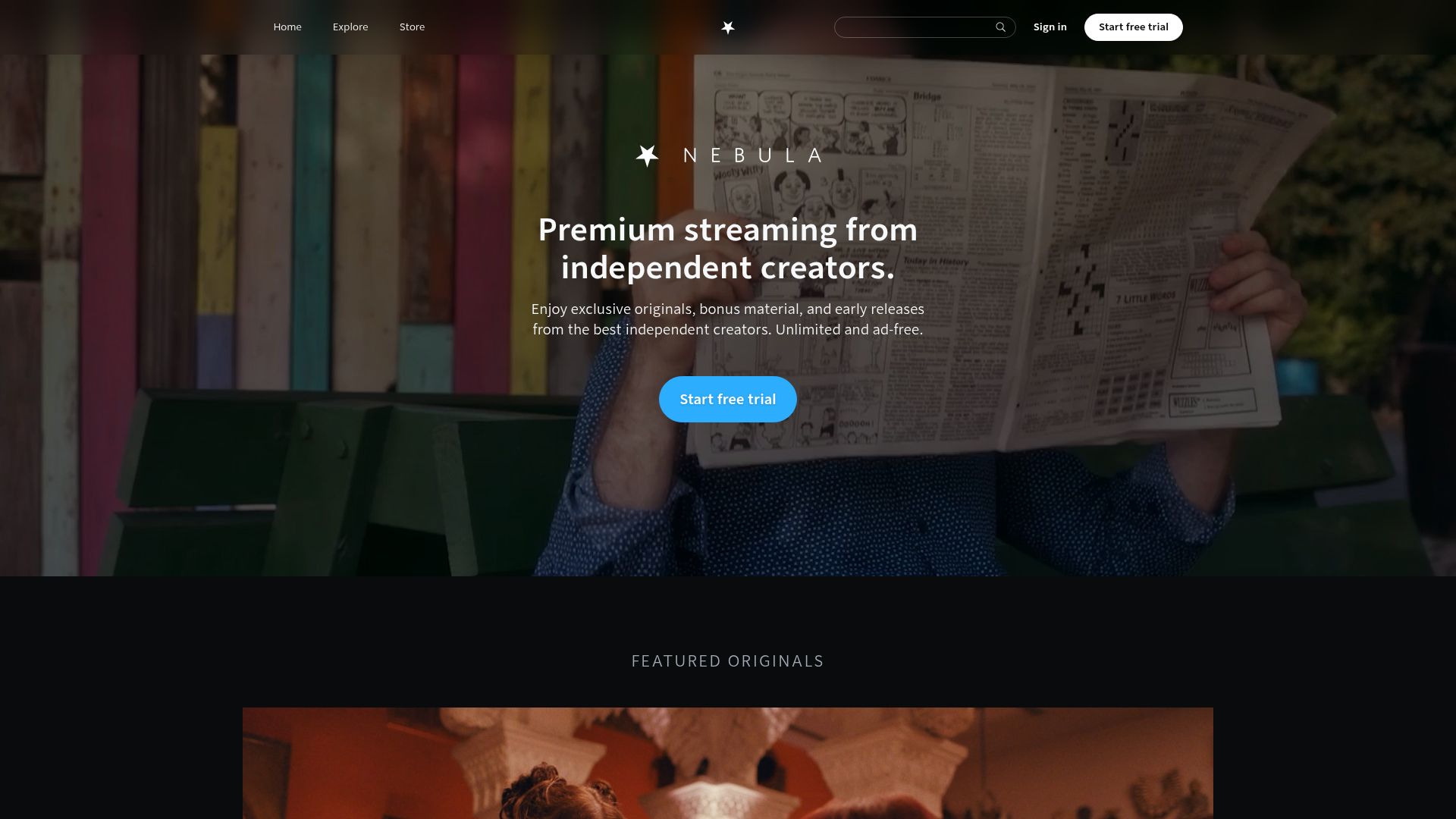Click the FEATURED ORIGINALS section heading
The width and height of the screenshot is (1456, 819).
click(x=727, y=661)
